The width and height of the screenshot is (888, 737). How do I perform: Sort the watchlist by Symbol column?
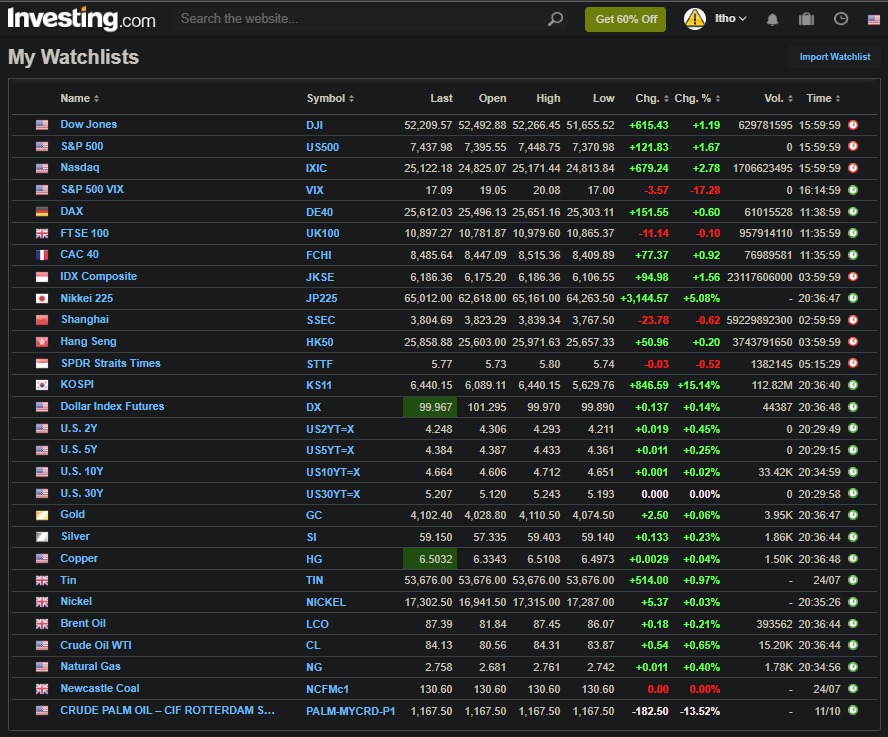coord(330,98)
